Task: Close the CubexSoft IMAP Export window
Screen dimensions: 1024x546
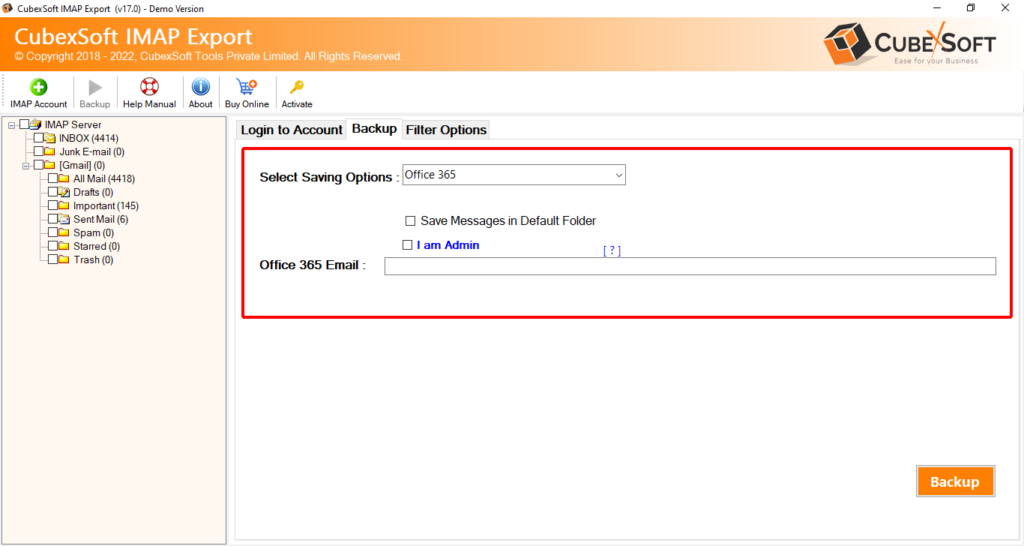Action: (1005, 8)
